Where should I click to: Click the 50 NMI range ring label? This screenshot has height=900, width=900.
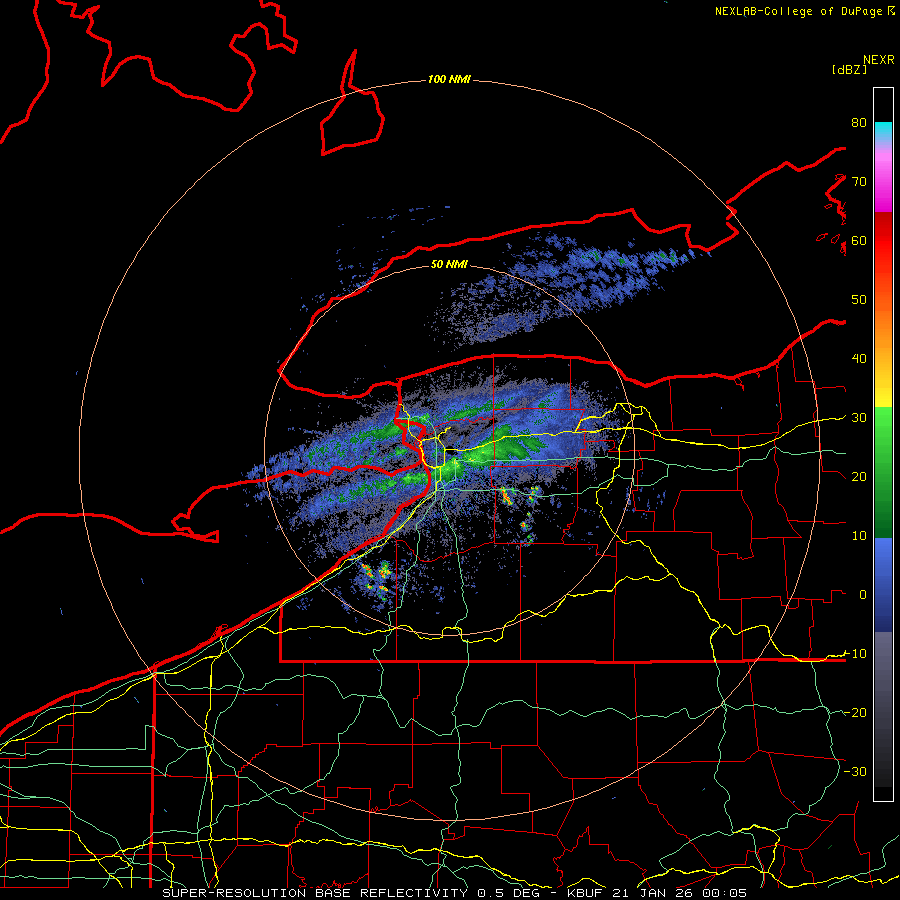449,264
